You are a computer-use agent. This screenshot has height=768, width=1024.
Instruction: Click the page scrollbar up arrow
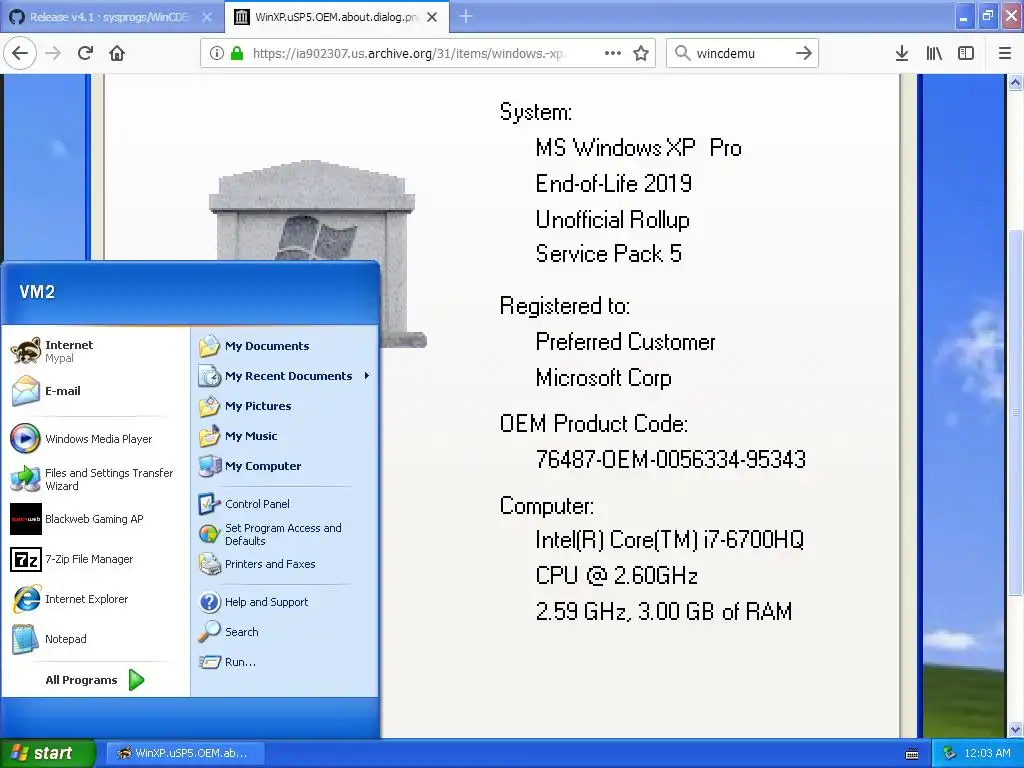pyautogui.click(x=1016, y=82)
